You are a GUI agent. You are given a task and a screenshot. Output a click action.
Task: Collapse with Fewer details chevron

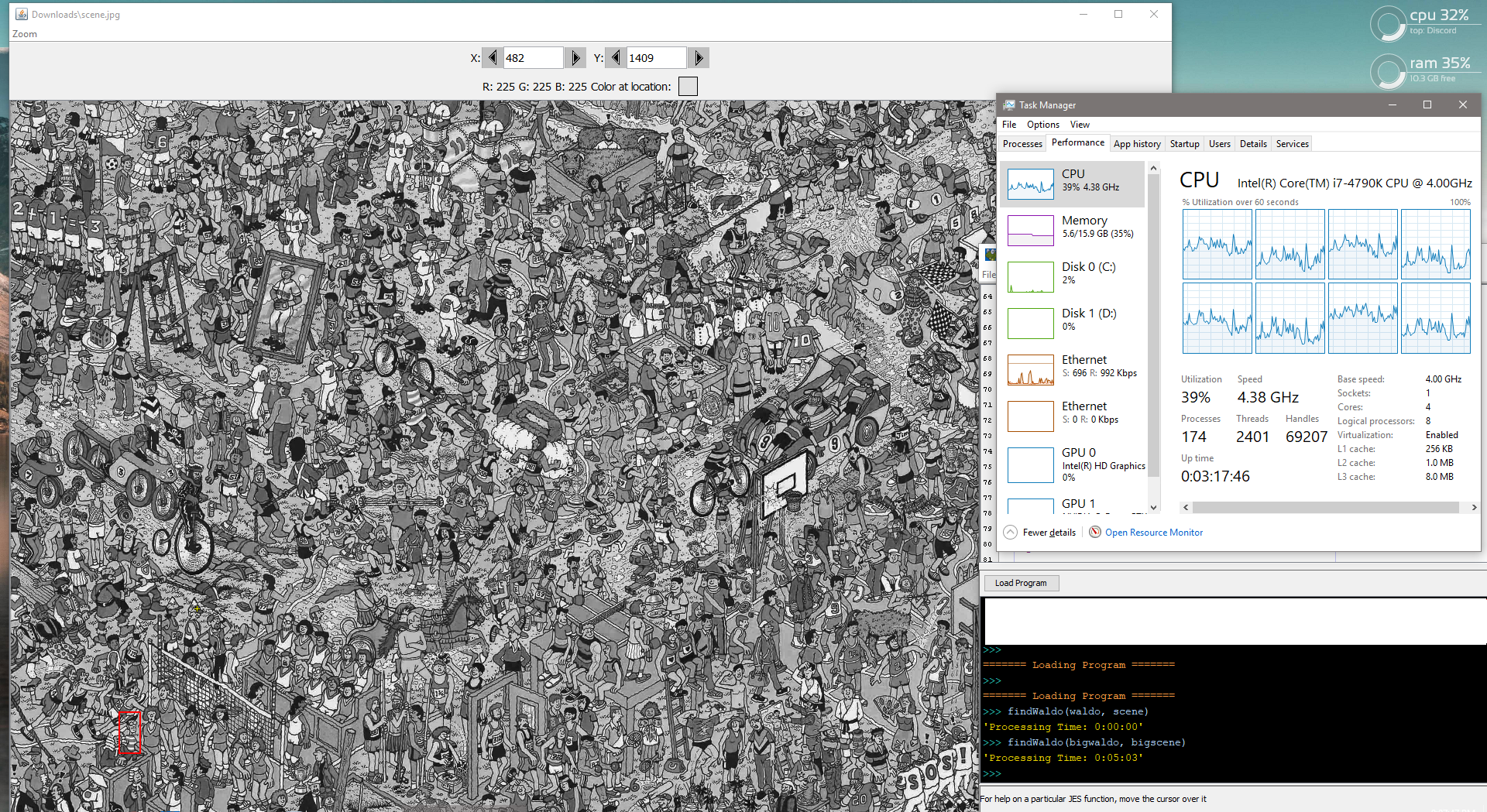coord(1011,532)
